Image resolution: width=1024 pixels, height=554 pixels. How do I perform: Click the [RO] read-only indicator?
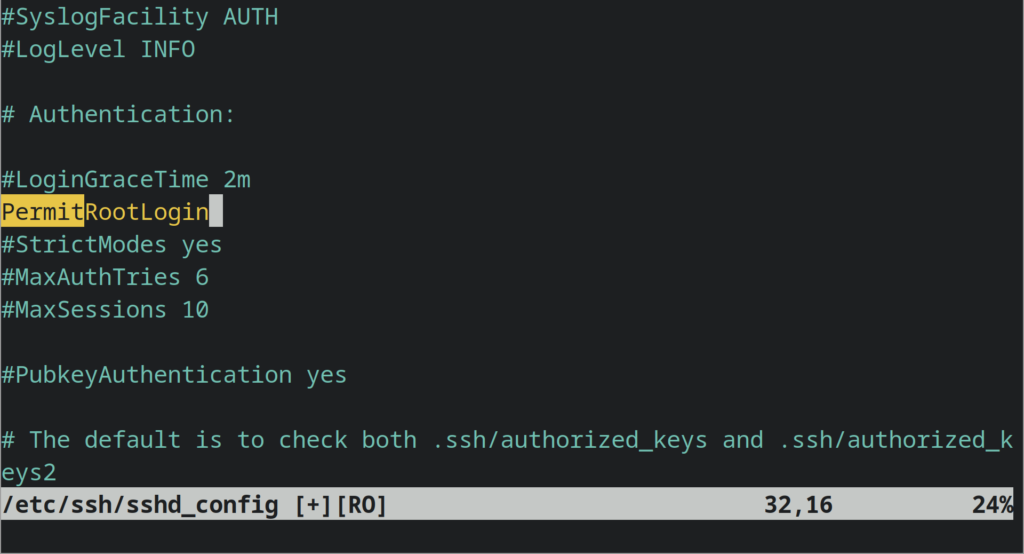click(360, 505)
